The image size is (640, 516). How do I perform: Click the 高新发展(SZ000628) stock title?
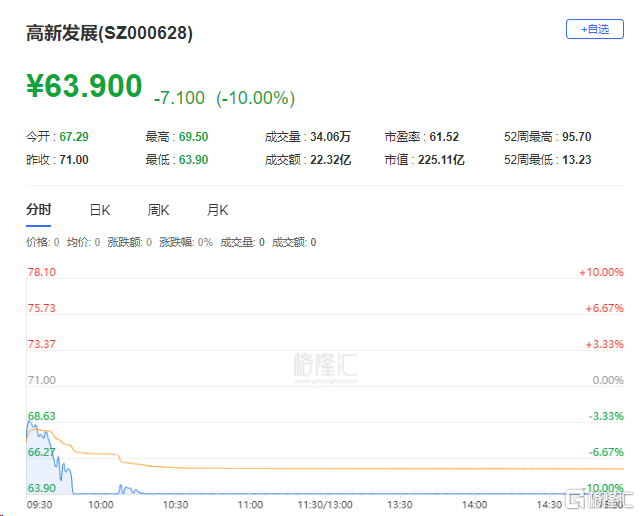(110, 33)
